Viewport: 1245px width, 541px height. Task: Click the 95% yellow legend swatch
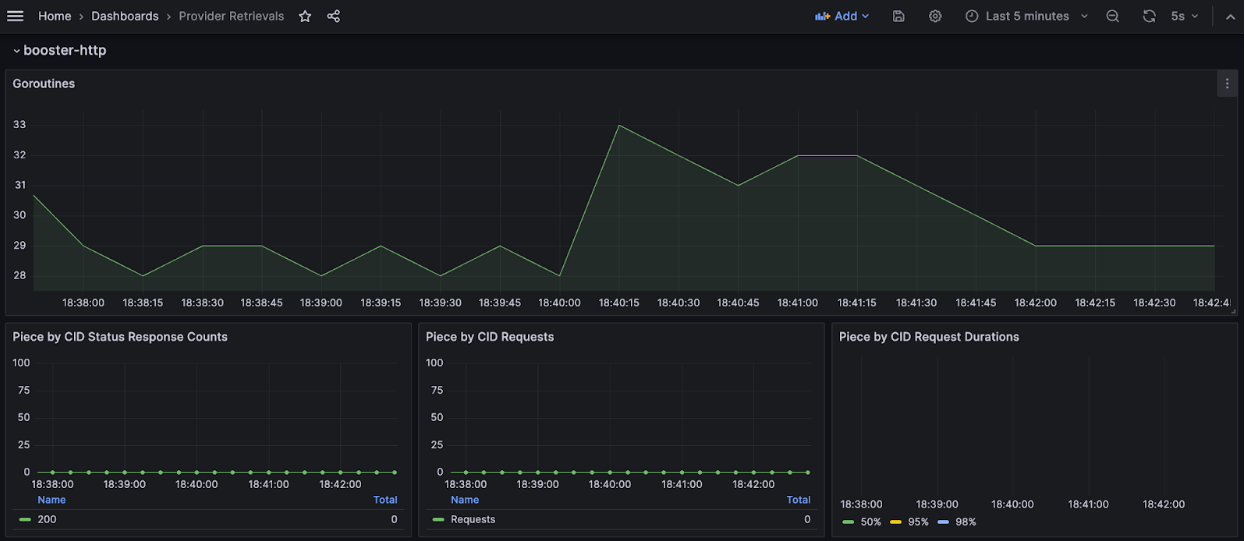point(896,522)
